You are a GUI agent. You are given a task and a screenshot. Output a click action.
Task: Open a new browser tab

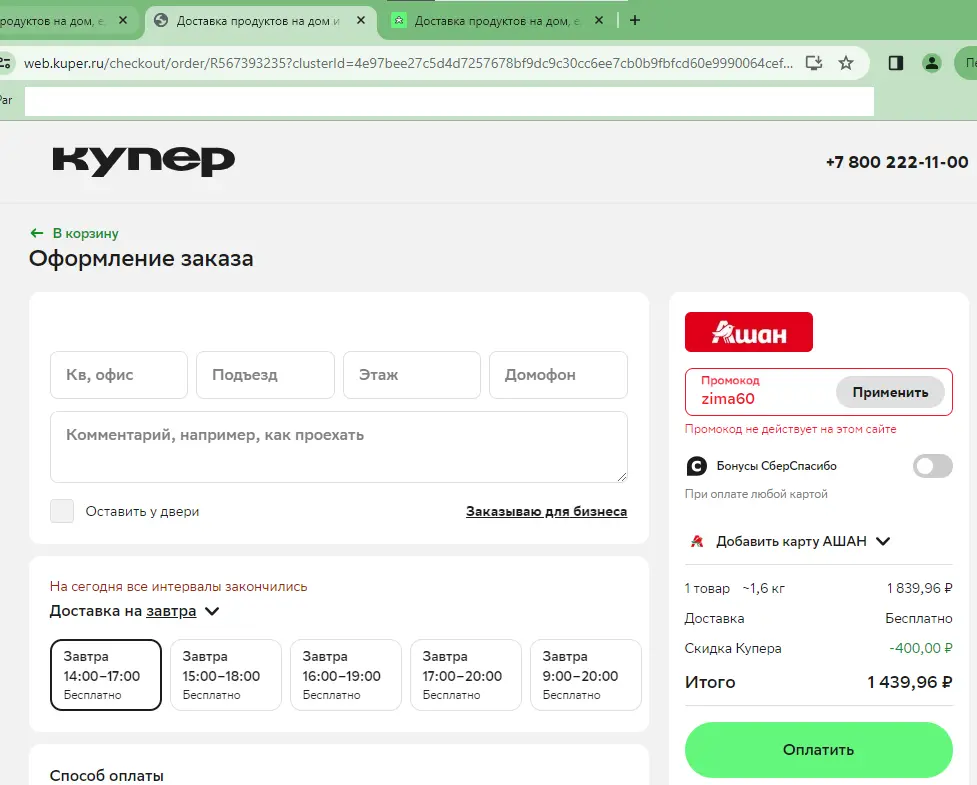[635, 21]
